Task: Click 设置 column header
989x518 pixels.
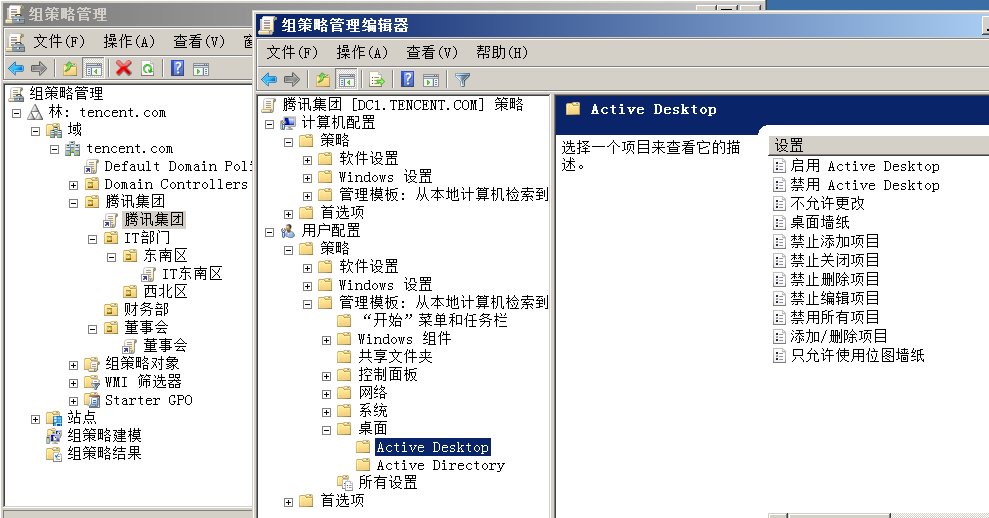Action: tap(879, 146)
